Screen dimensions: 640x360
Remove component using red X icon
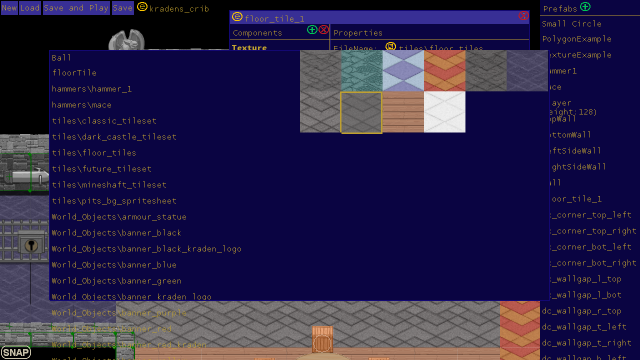pos(323,30)
